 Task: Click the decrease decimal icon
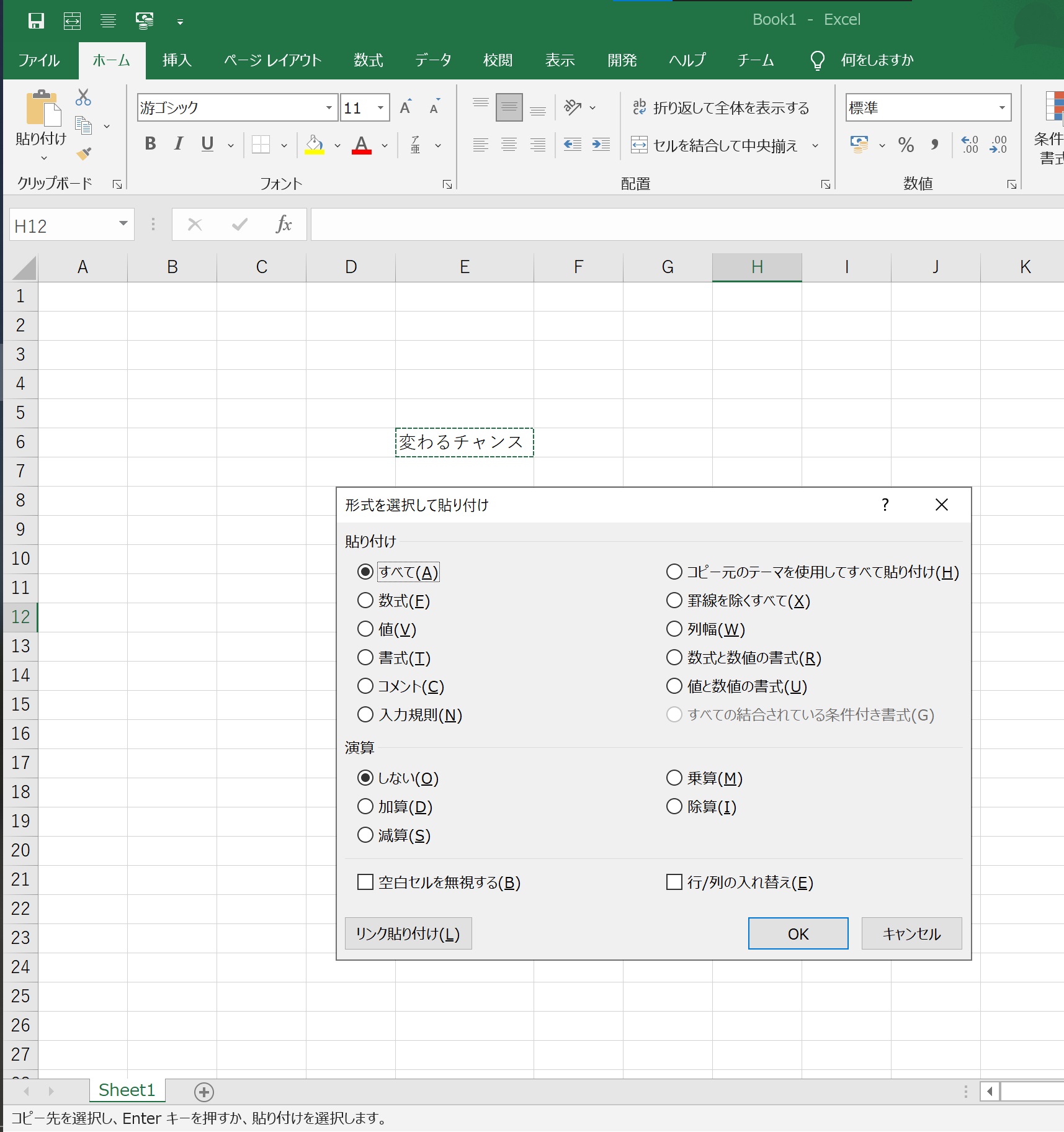998,145
